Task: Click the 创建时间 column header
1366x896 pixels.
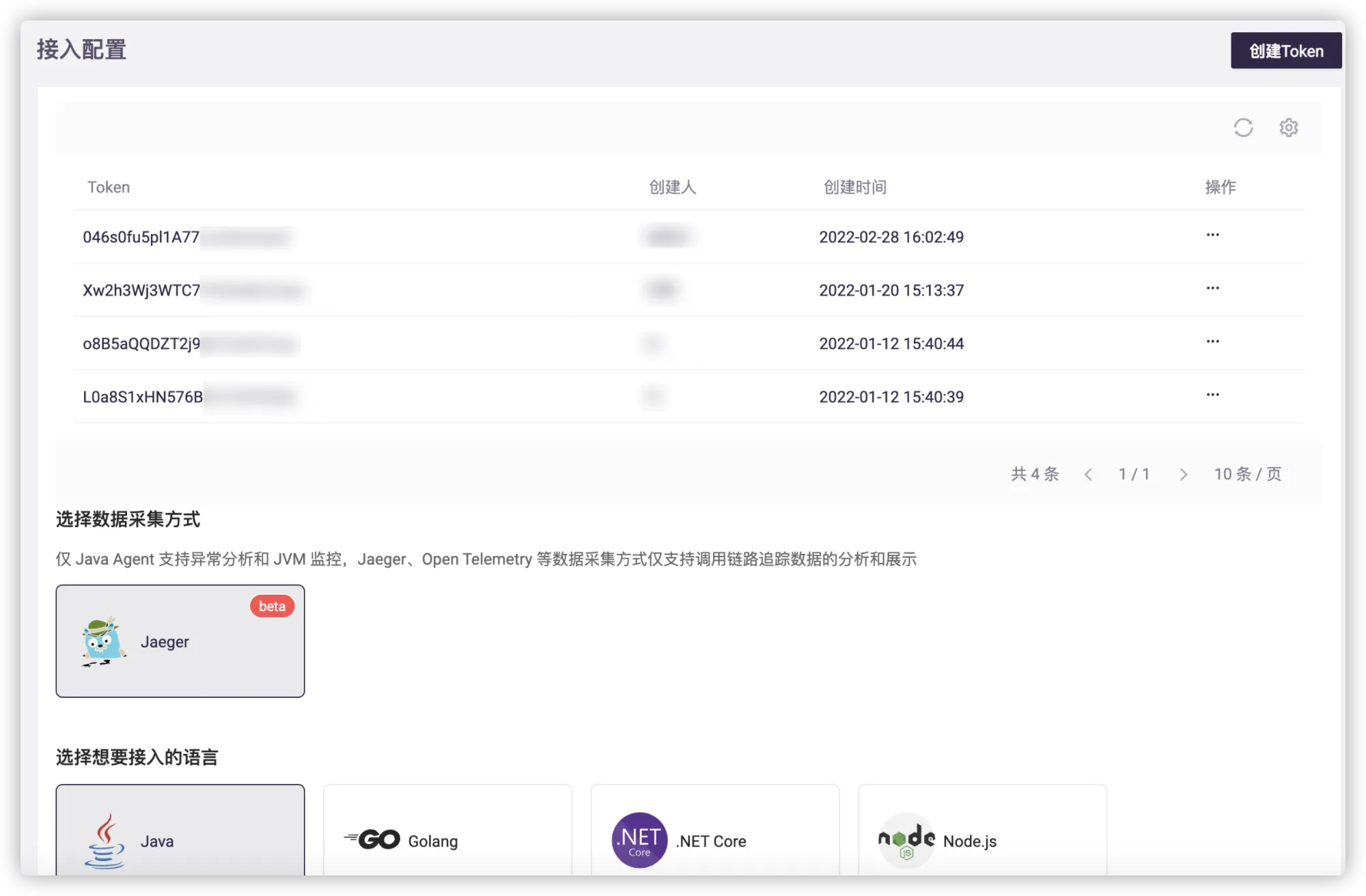Action: (854, 187)
